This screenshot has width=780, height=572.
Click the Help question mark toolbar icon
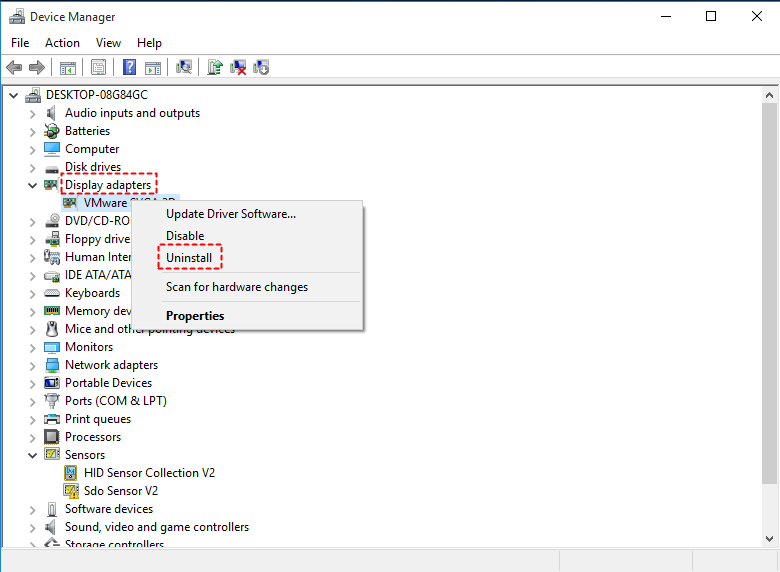(130, 68)
